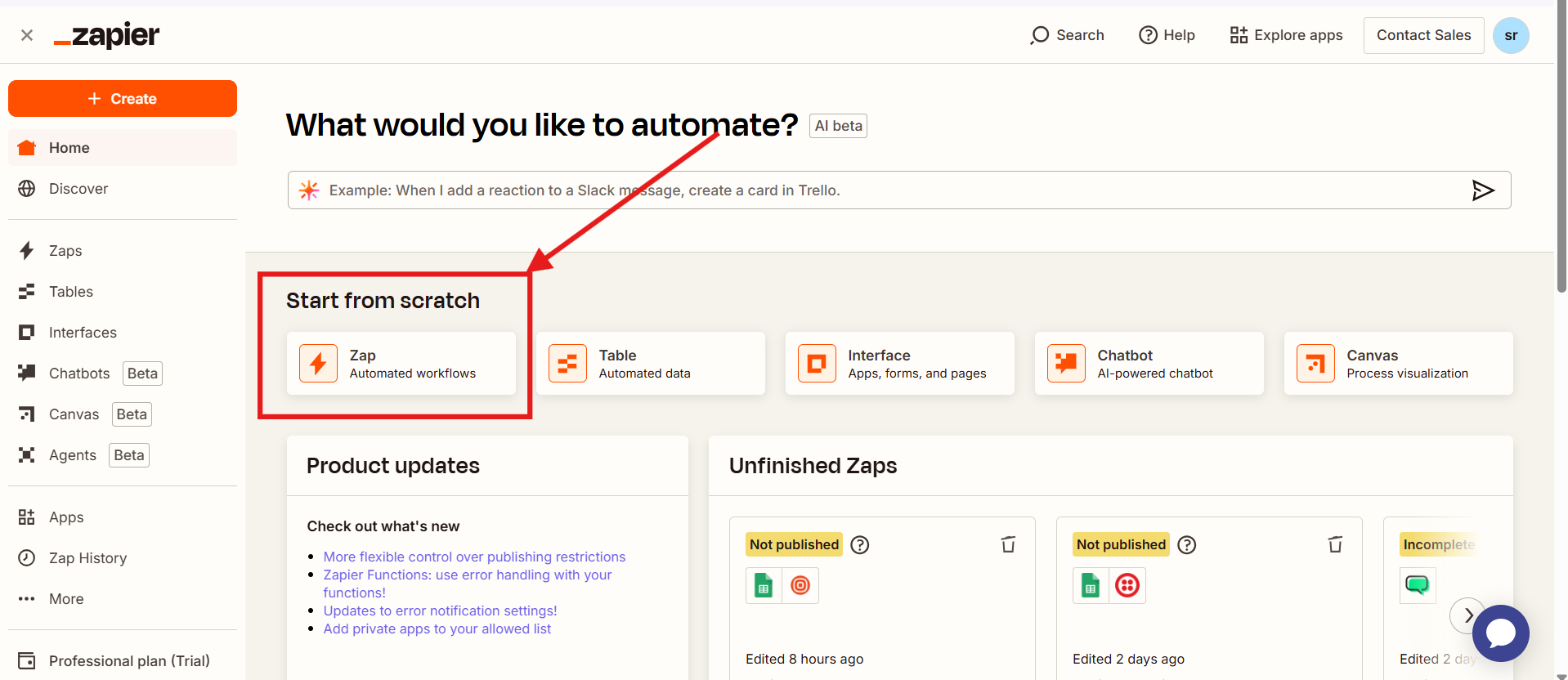Click Google Sheets icon on Zap edited 2 days ago
Image resolution: width=1568 pixels, height=680 pixels.
click(1091, 586)
